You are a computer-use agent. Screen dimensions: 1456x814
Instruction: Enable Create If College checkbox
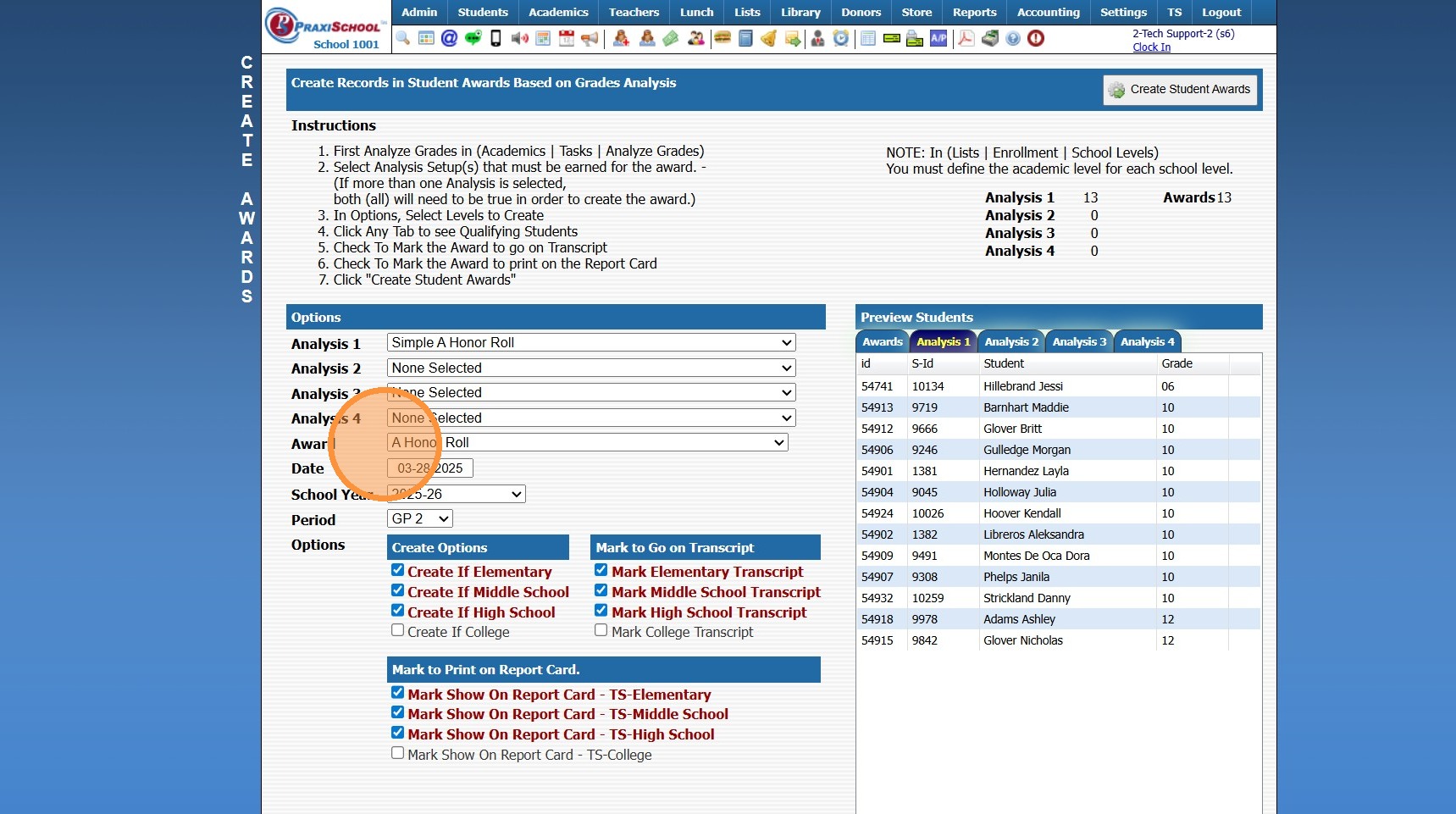tap(397, 630)
